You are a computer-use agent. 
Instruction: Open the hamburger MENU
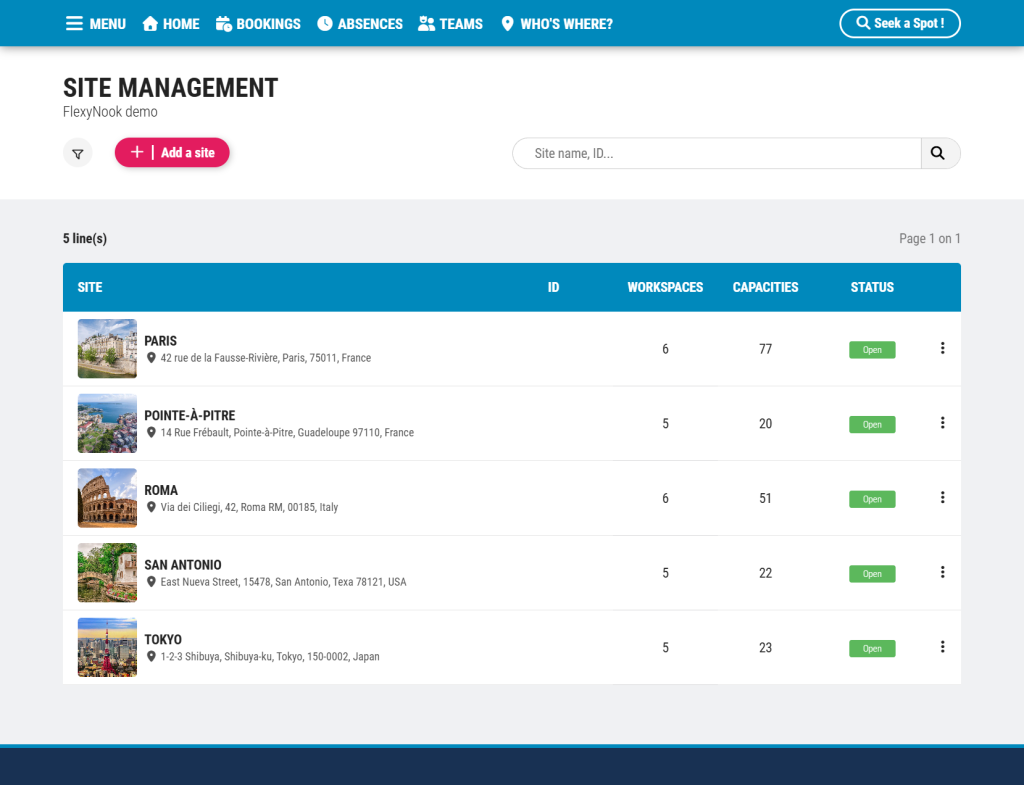96,24
